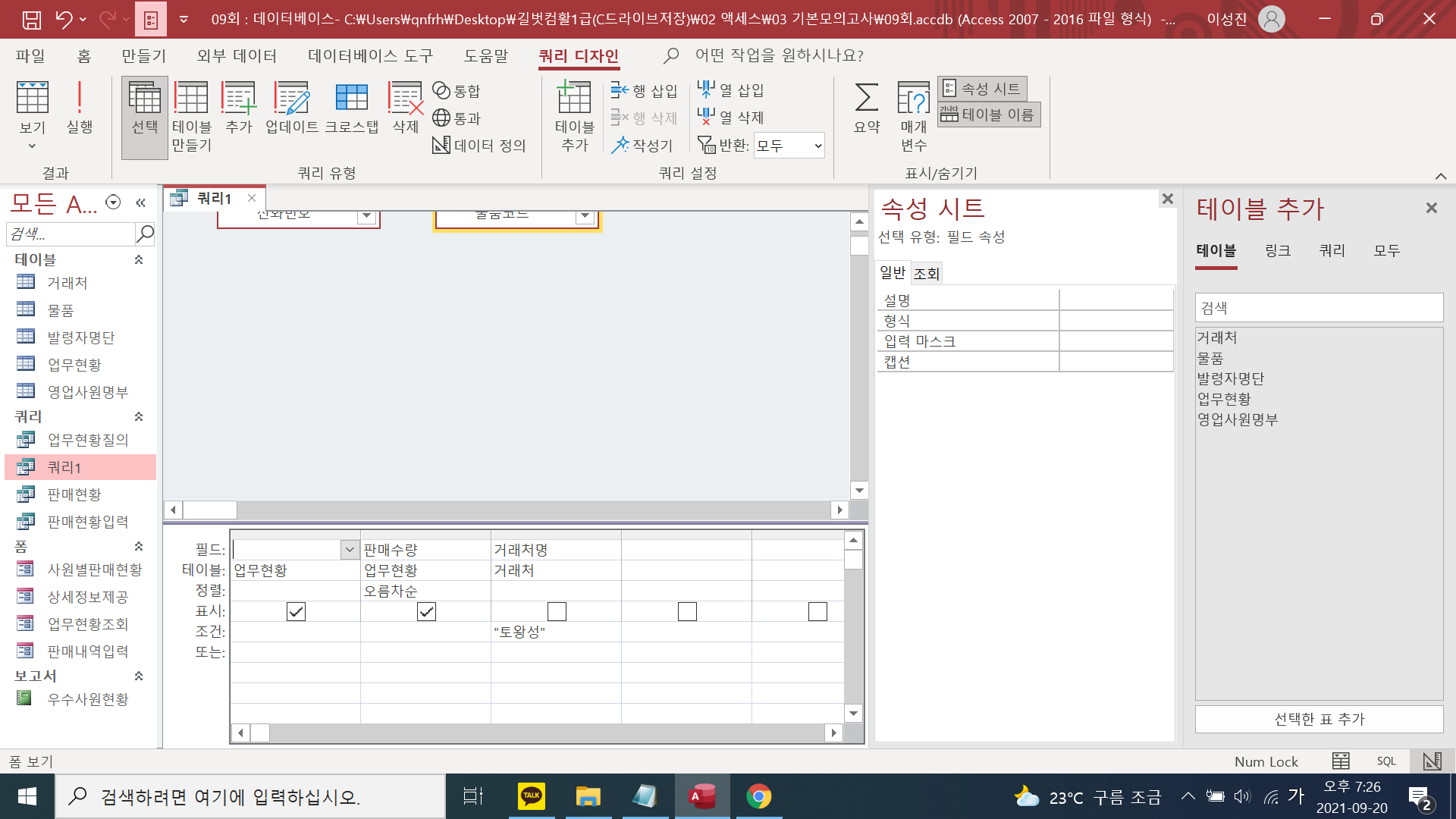Click the 선택한 표 추가 button
The height and width of the screenshot is (819, 1456).
point(1319,719)
